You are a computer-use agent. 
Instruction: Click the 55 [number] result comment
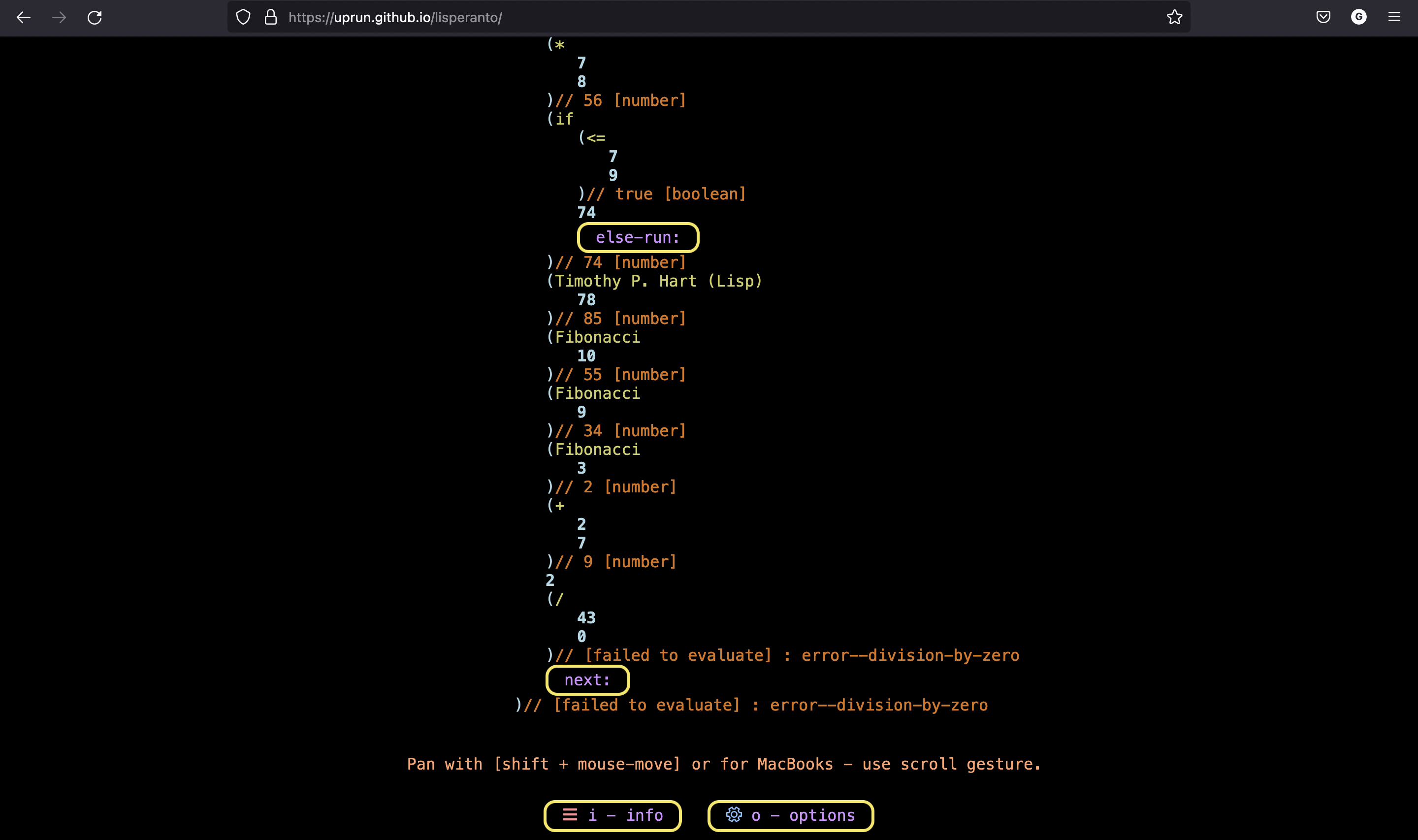click(620, 374)
